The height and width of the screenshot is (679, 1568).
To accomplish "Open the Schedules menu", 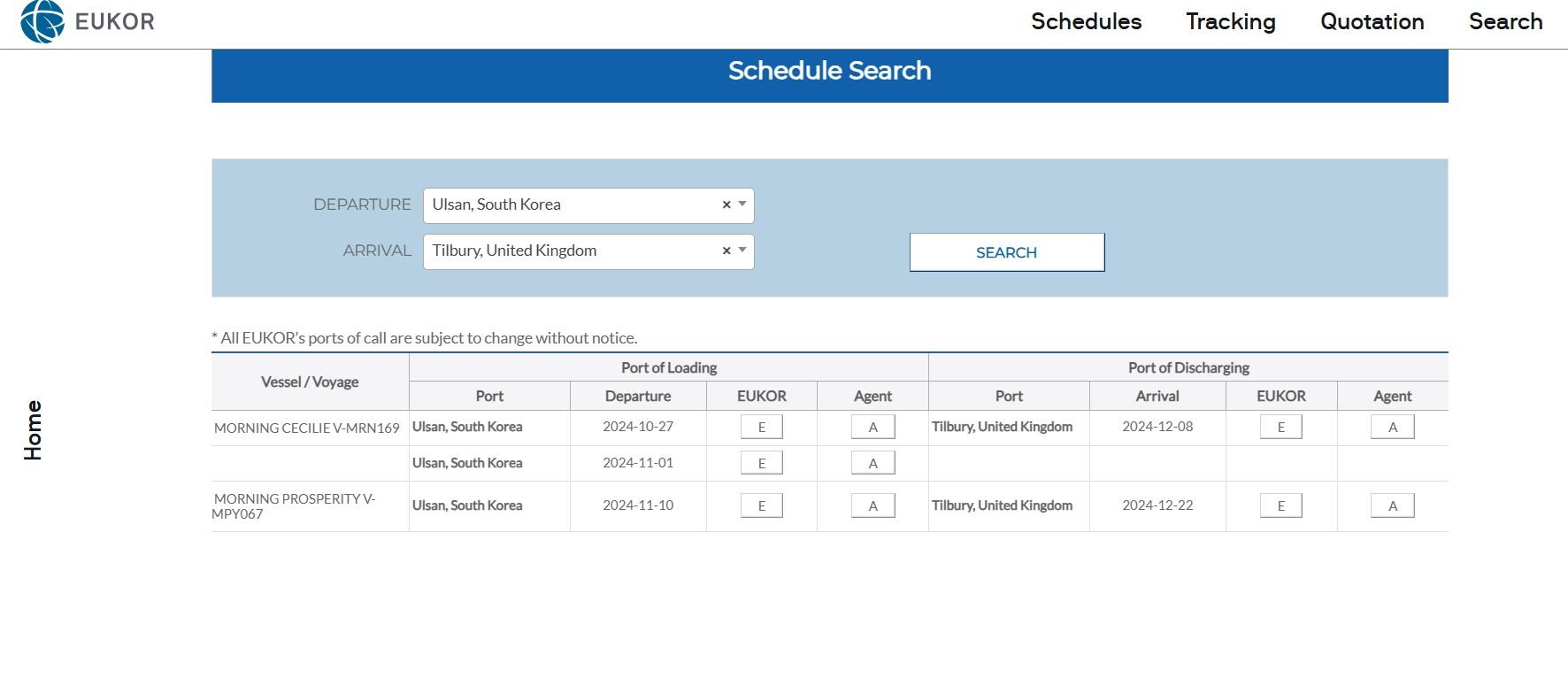I will (1086, 22).
